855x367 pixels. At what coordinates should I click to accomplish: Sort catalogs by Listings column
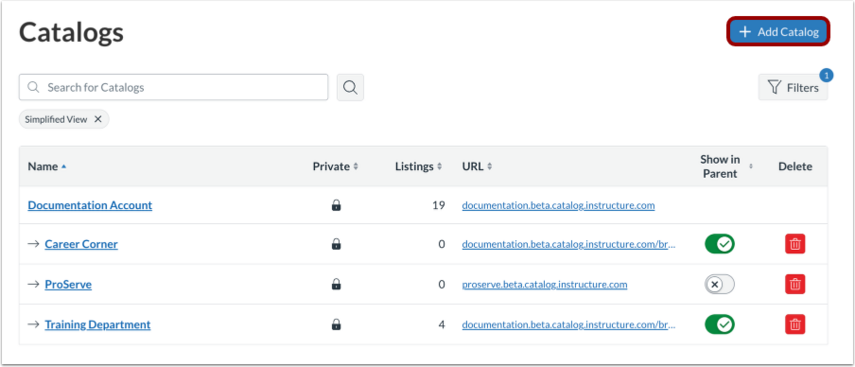click(418, 166)
